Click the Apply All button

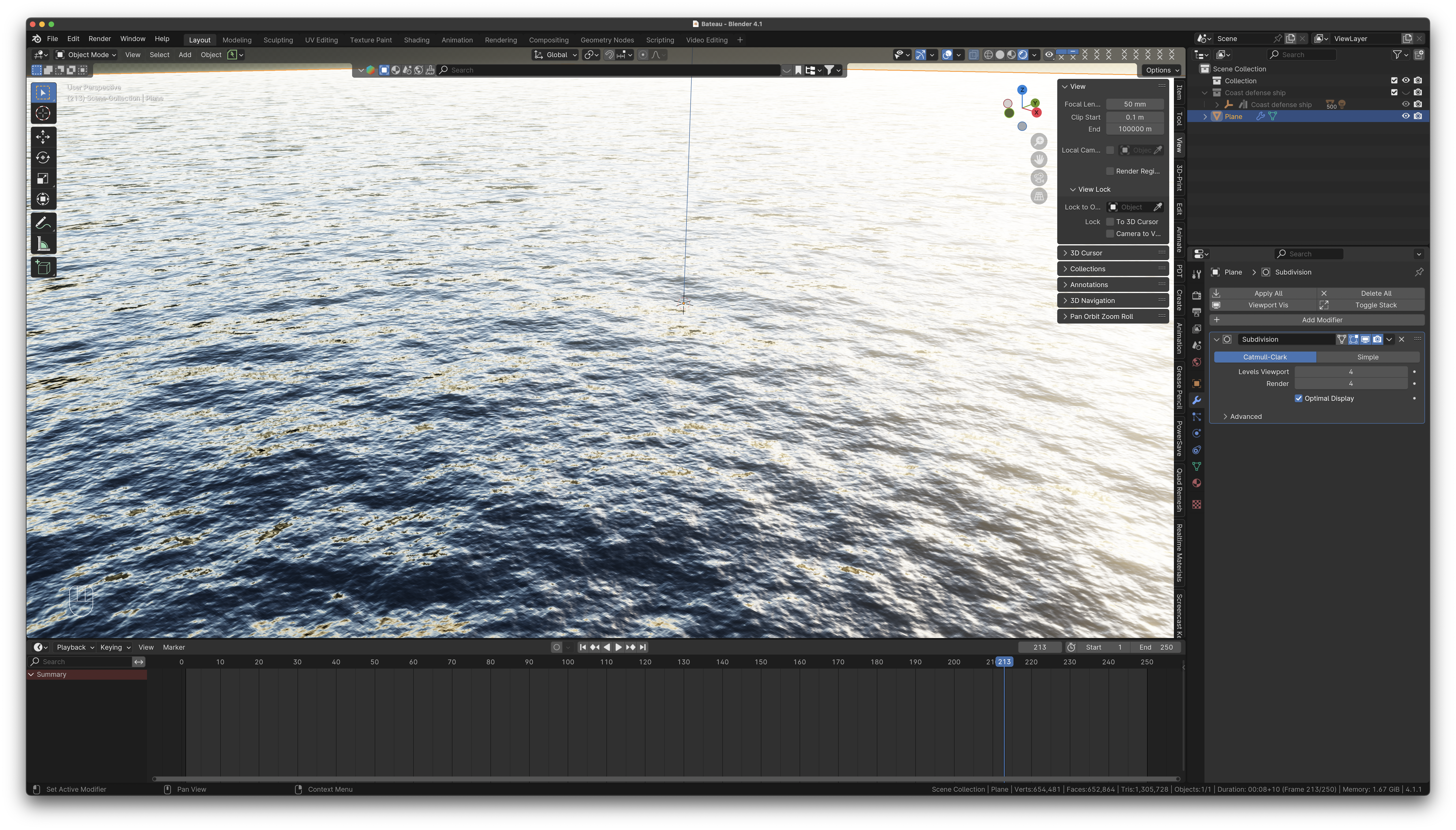tap(1263, 293)
